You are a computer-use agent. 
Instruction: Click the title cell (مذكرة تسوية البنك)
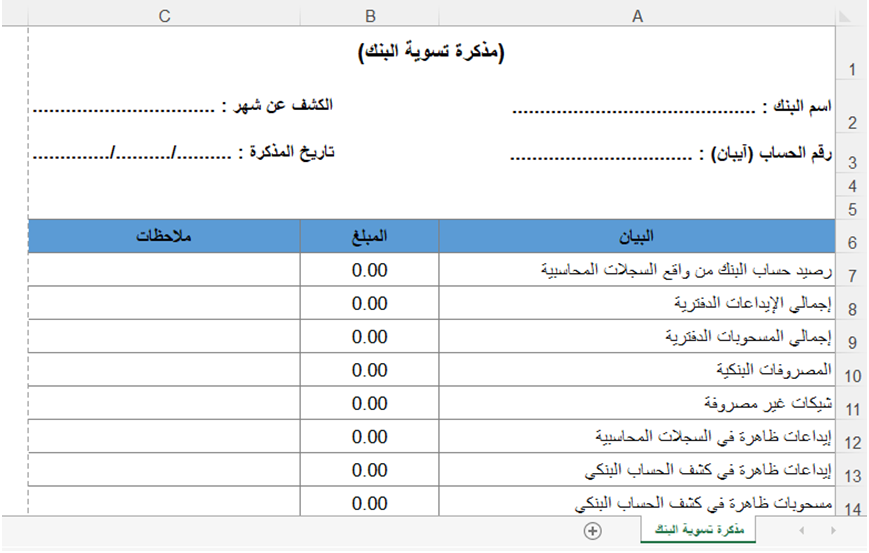coord(432,53)
